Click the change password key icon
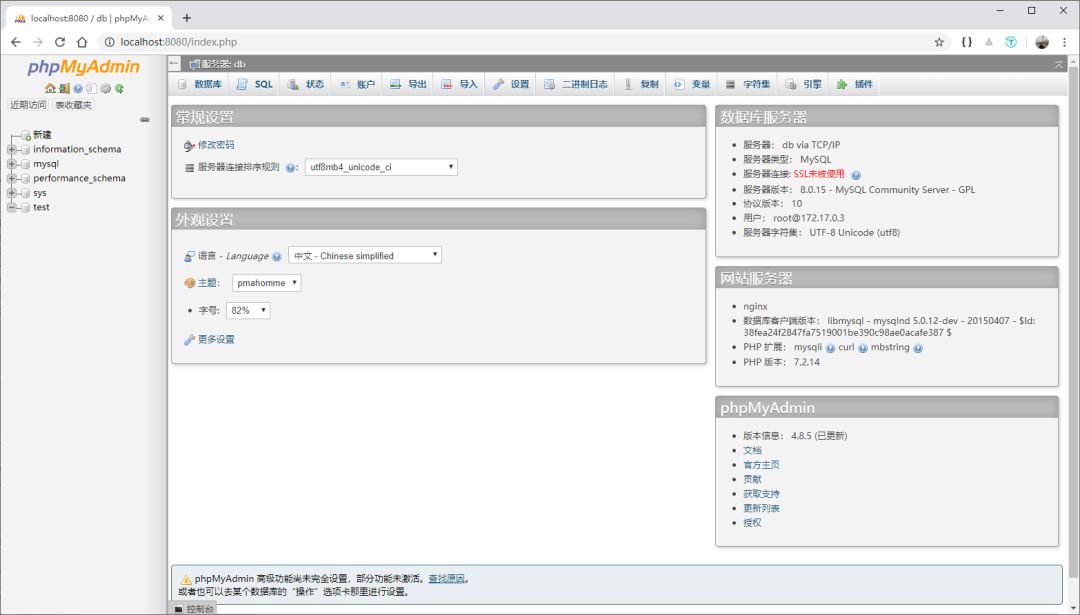Image resolution: width=1080 pixels, height=615 pixels. pyautogui.click(x=189, y=145)
